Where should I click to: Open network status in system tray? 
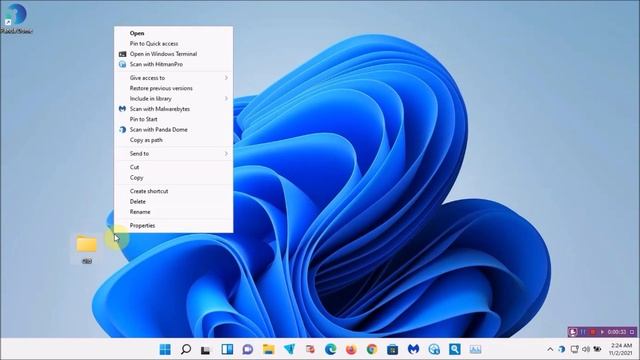tap(575, 349)
